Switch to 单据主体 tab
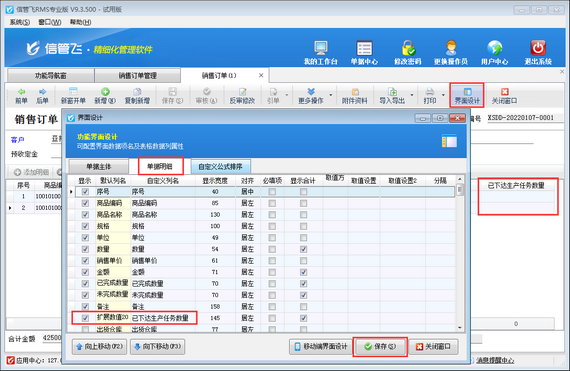Screen dimensions: 570x371 [99, 167]
